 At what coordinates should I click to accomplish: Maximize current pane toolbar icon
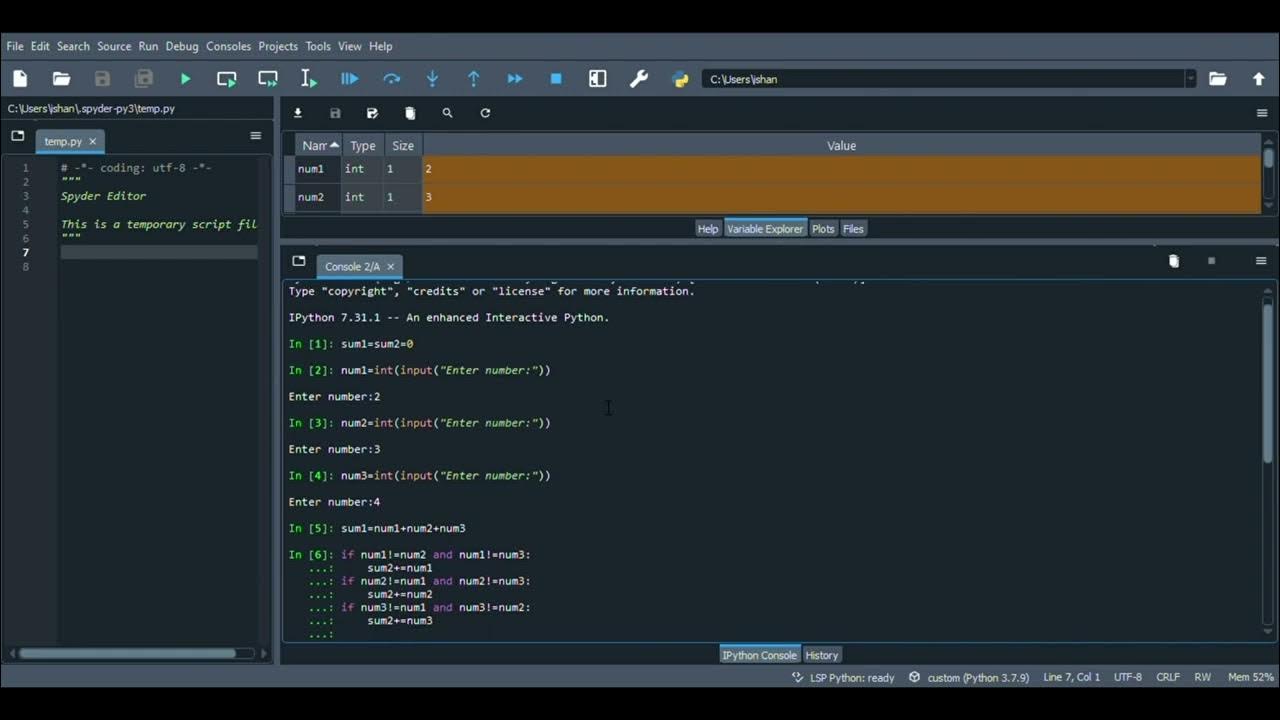click(598, 79)
